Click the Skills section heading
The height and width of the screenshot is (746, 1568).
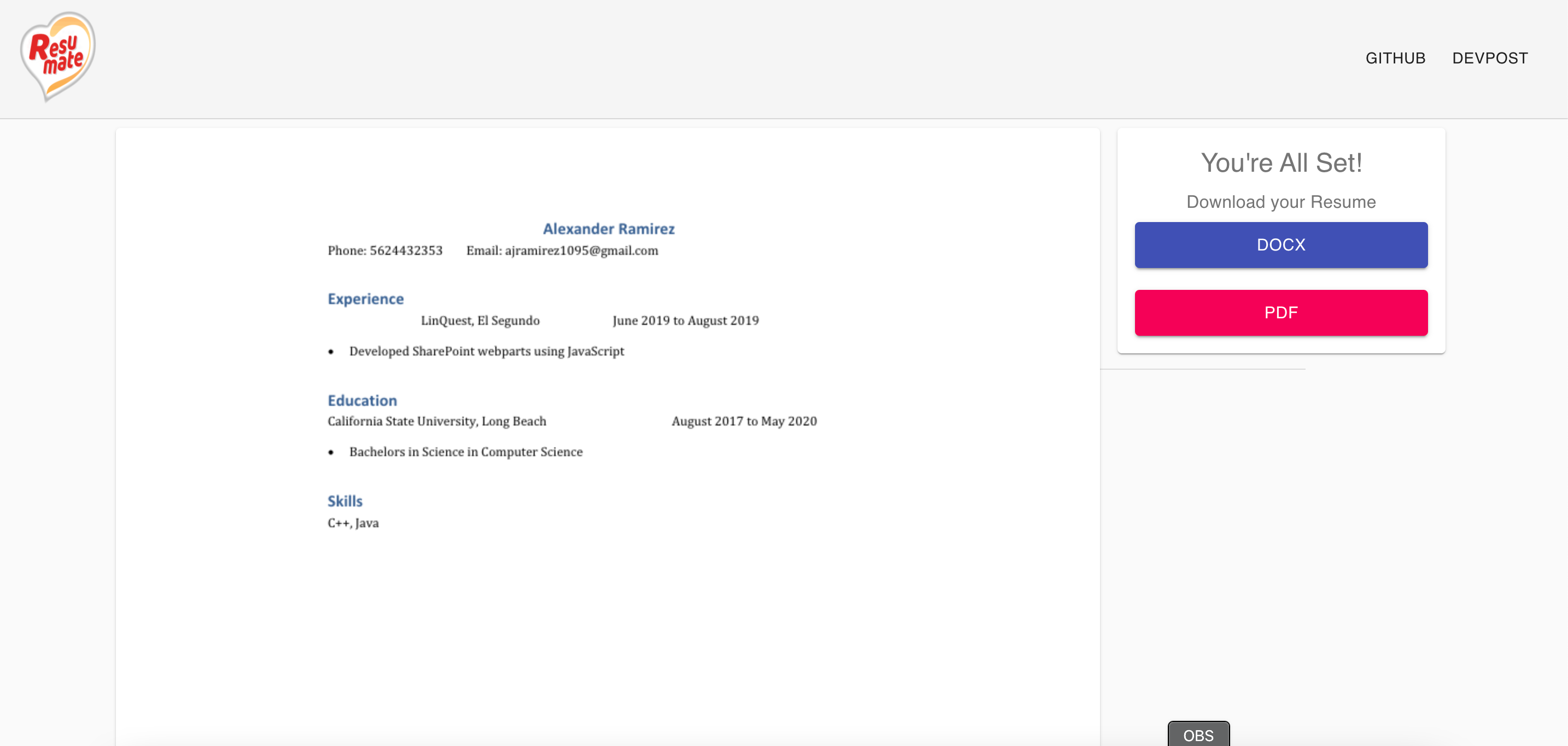click(x=344, y=501)
